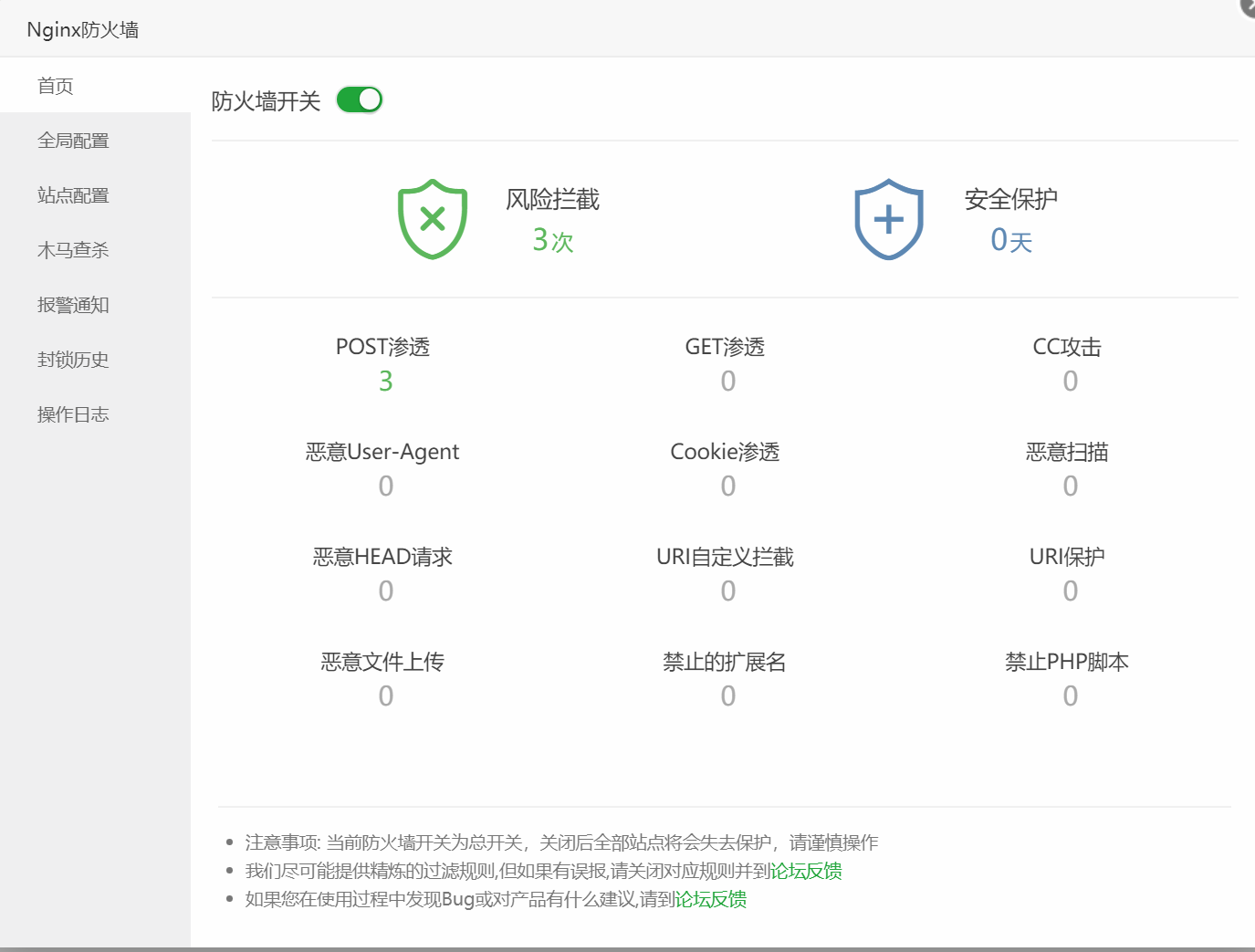Click 禁止的扩展名 label

tap(726, 662)
